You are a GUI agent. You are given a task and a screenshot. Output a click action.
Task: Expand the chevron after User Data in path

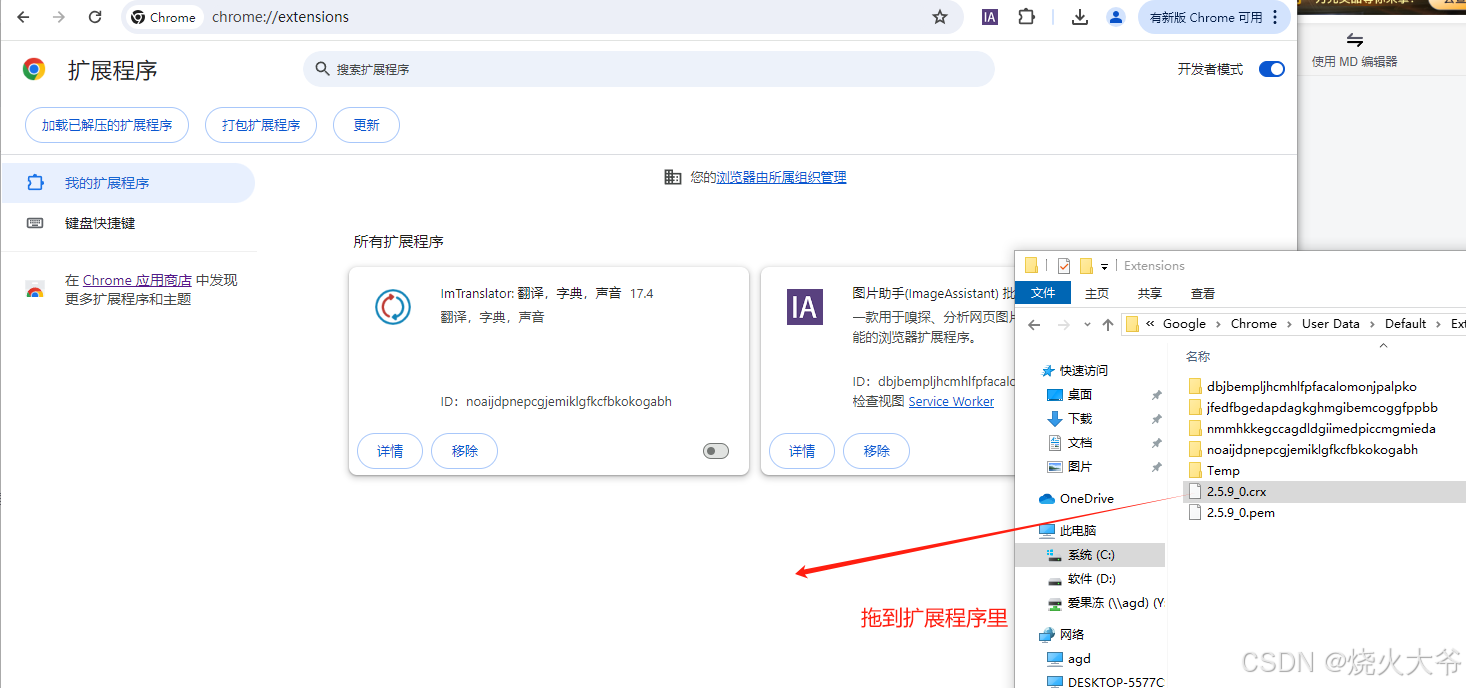pyautogui.click(x=1372, y=324)
